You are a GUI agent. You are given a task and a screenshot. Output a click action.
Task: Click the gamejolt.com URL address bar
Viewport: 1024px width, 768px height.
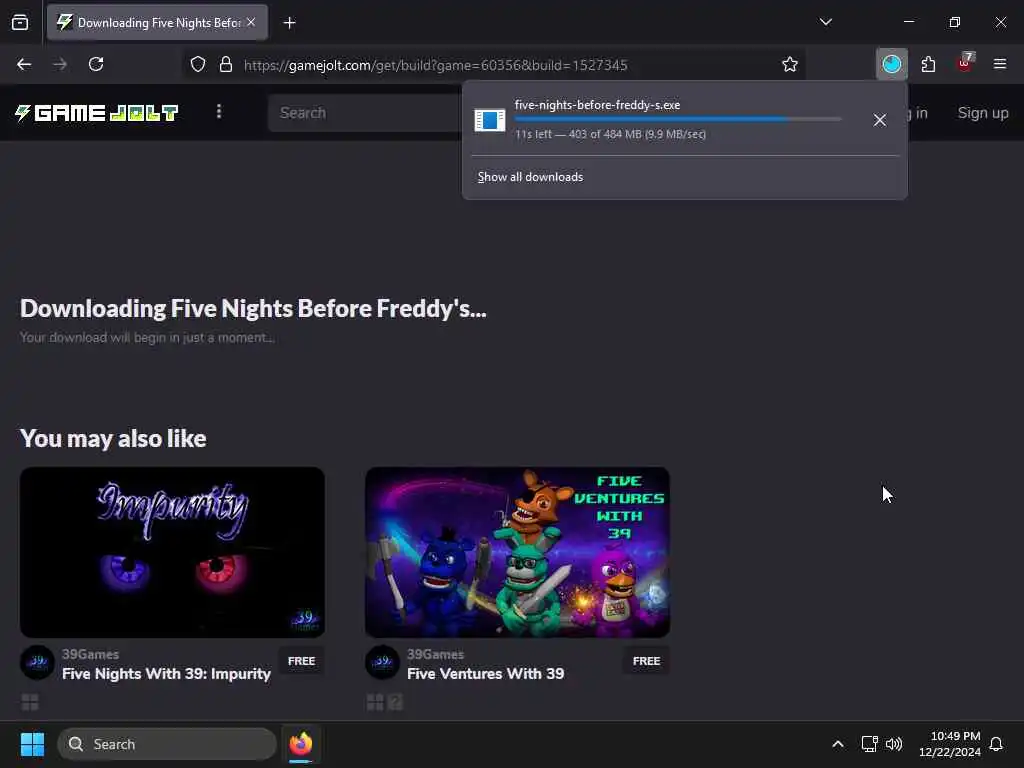tap(436, 65)
